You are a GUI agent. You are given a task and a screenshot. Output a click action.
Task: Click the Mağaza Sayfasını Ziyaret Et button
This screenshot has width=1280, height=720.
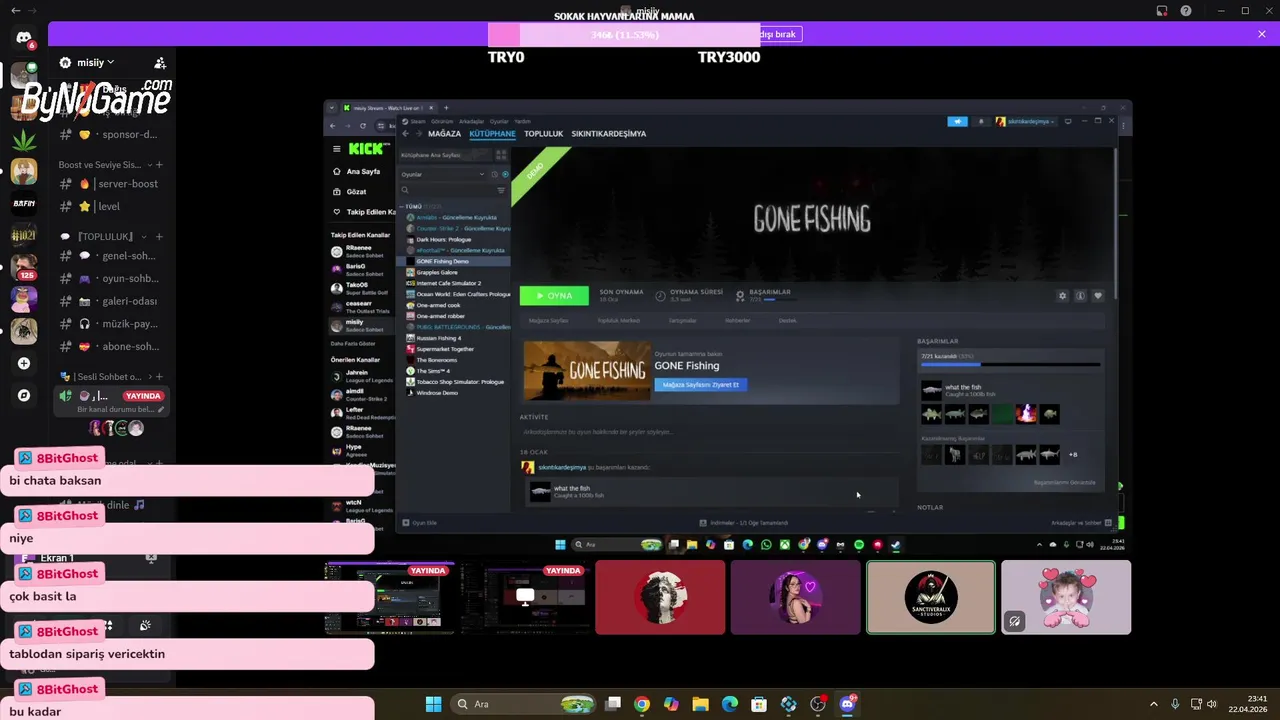pyautogui.click(x=701, y=384)
